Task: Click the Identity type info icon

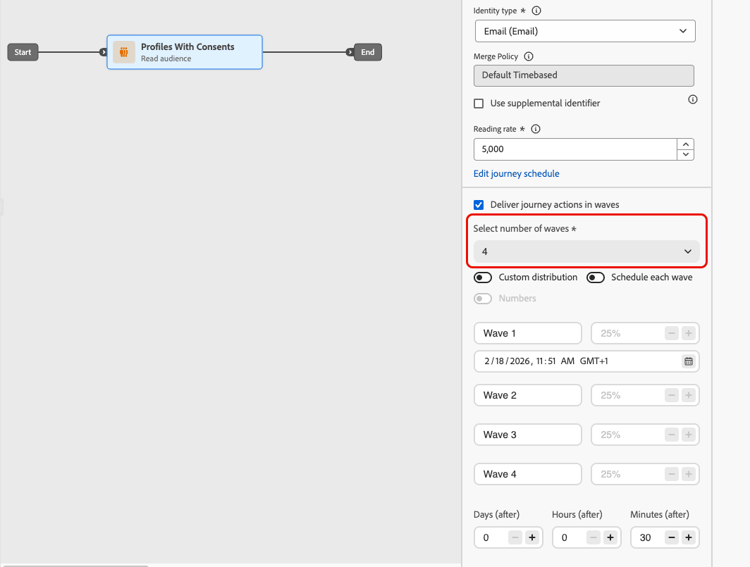Action: coord(536,11)
